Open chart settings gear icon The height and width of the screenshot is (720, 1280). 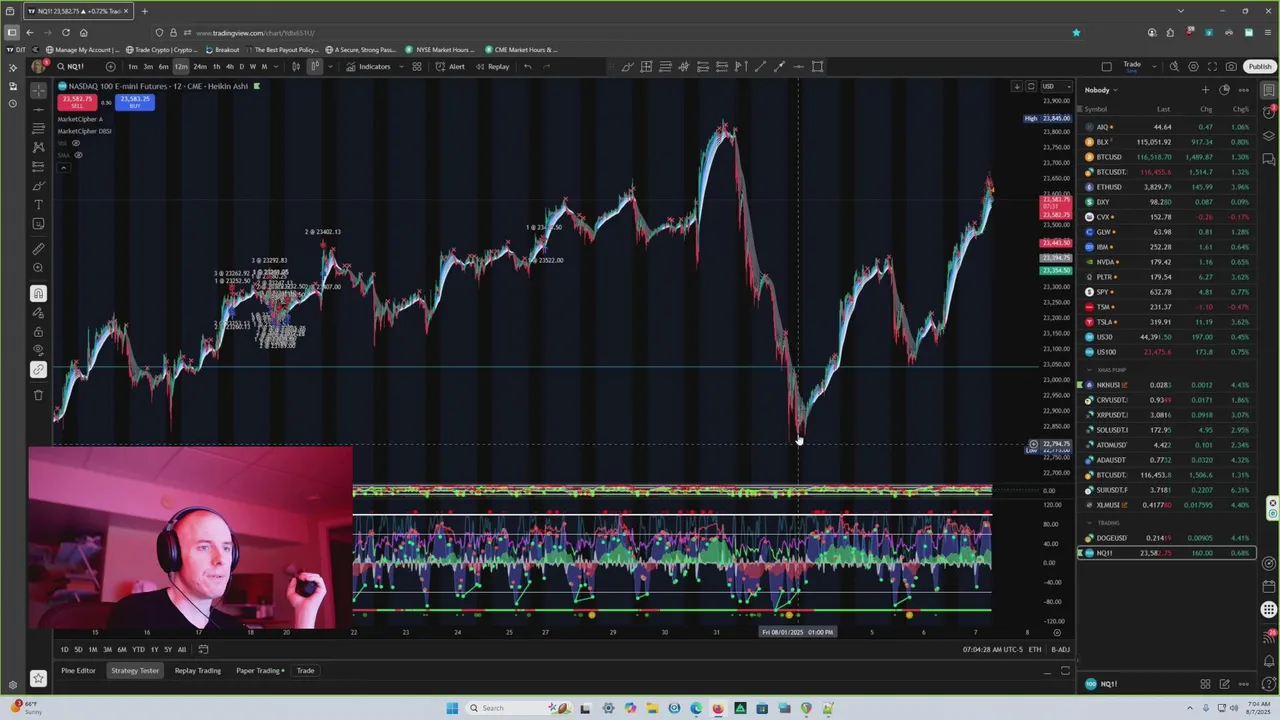[x=1193, y=67]
